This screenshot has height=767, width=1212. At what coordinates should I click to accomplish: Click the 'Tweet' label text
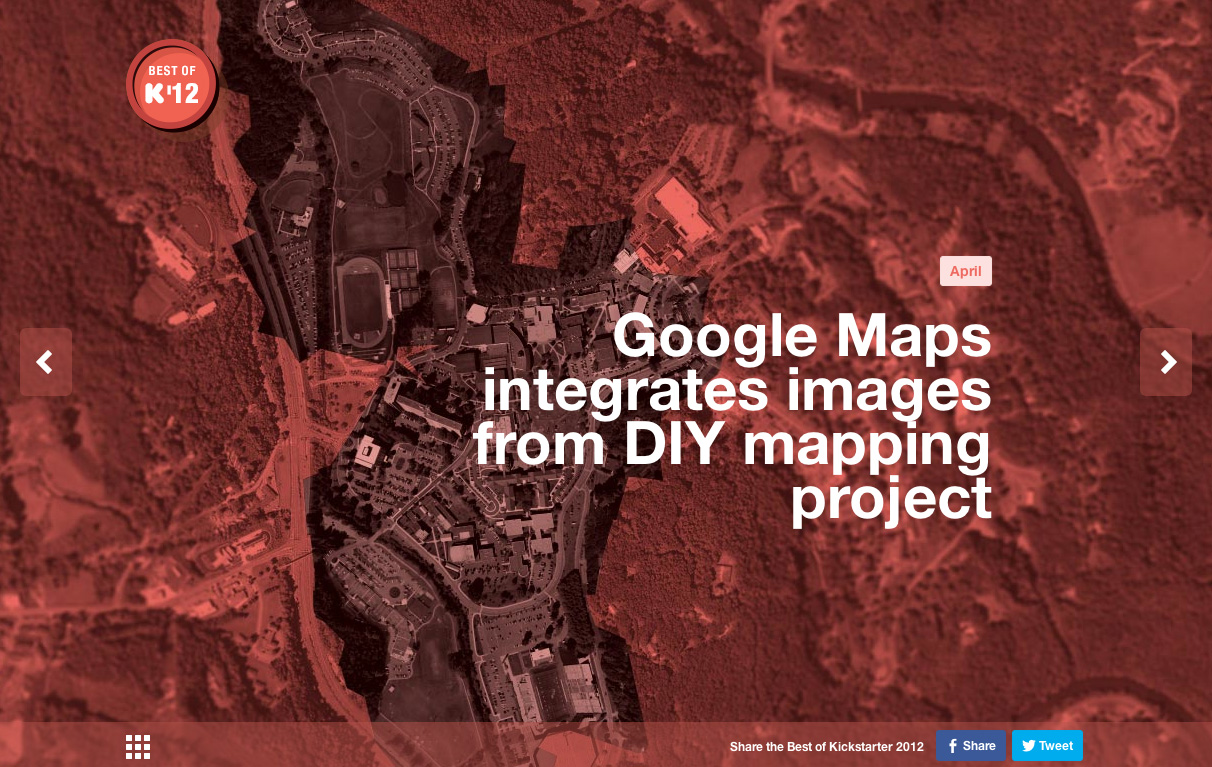point(1055,746)
